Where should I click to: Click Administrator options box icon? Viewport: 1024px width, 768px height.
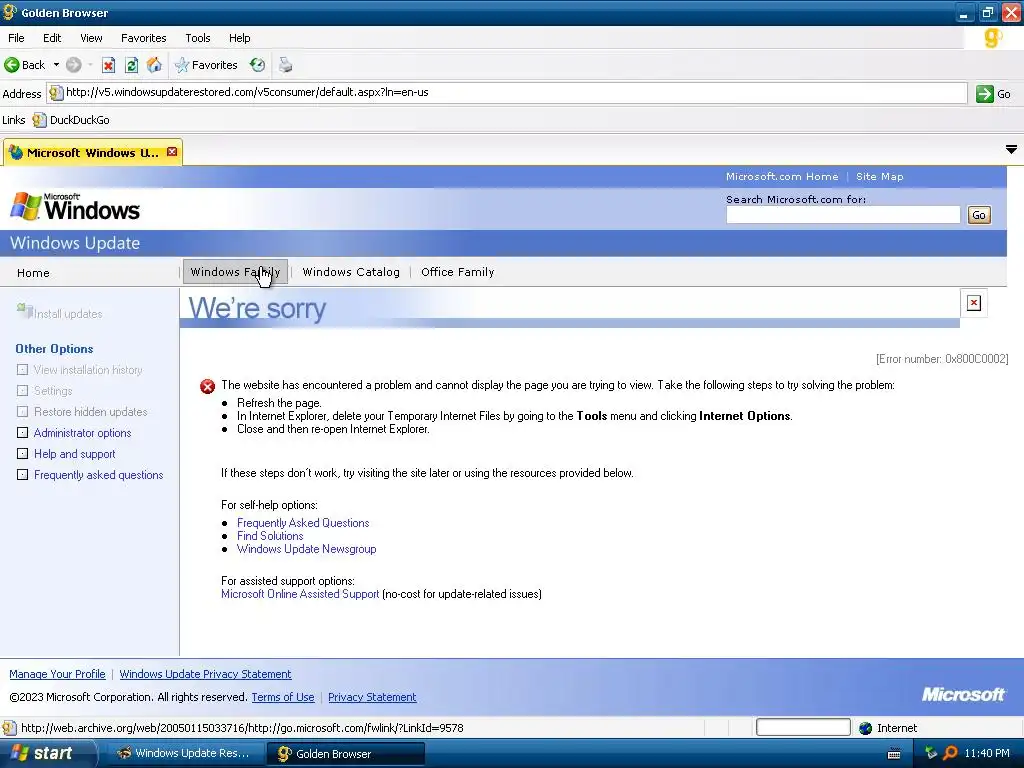22,432
